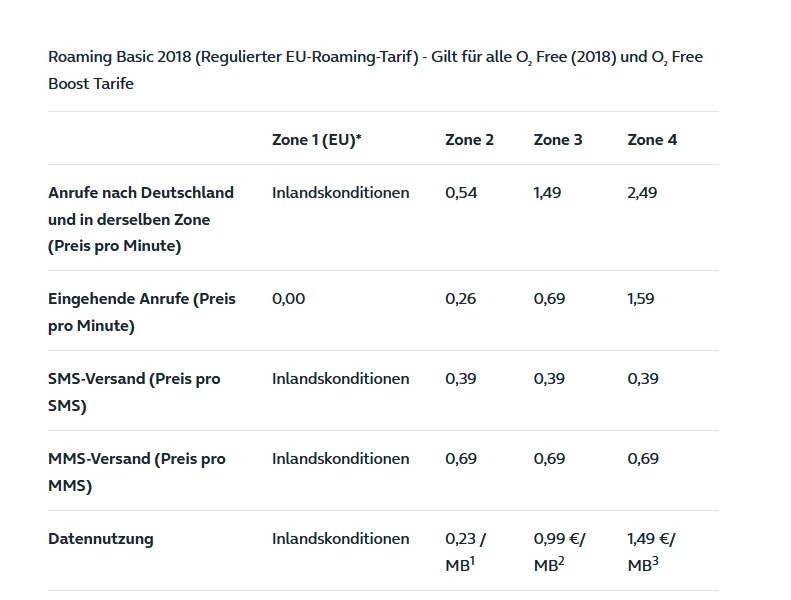
Task: Click the Zone 1 (EU)* column header
Action: pyautogui.click(x=316, y=140)
